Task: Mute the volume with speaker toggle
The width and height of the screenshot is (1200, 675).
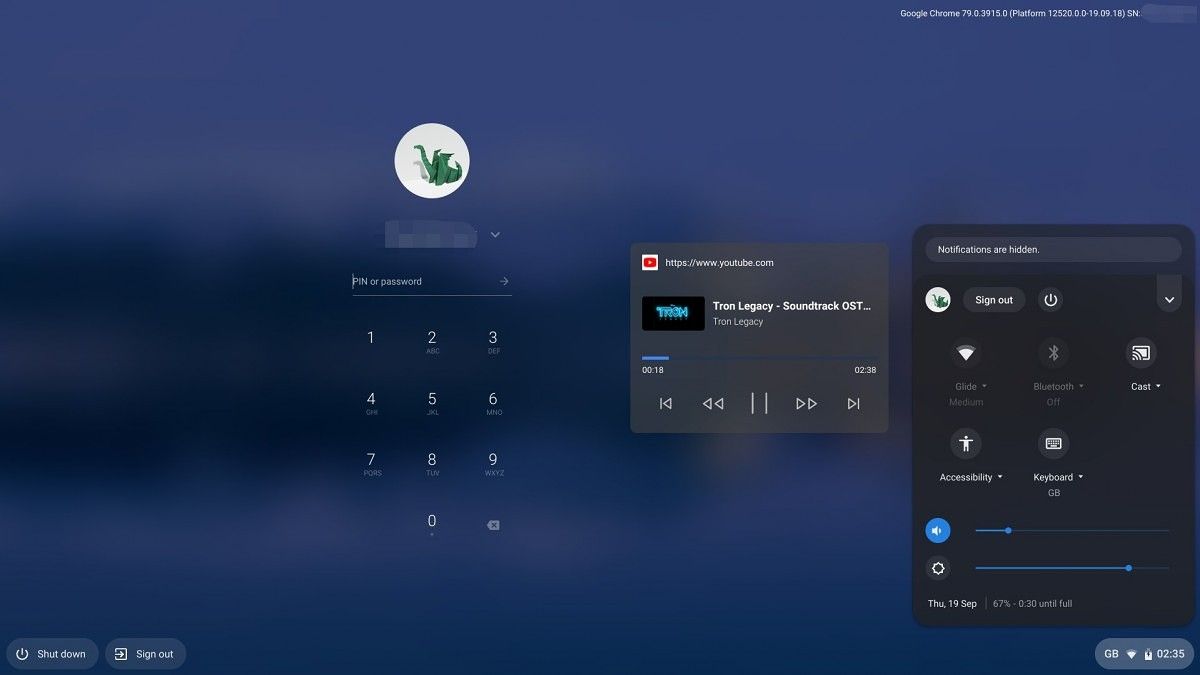Action: coord(938,530)
